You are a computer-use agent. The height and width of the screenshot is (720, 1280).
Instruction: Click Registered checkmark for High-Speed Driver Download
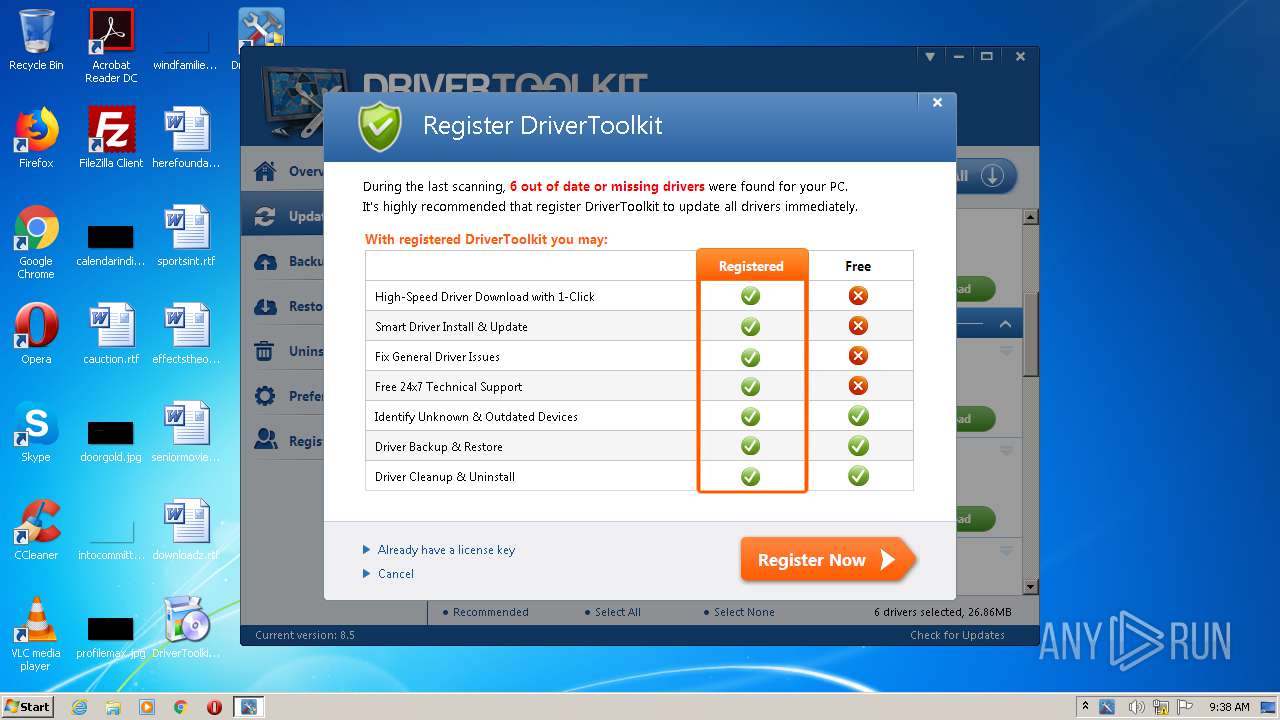(750, 296)
